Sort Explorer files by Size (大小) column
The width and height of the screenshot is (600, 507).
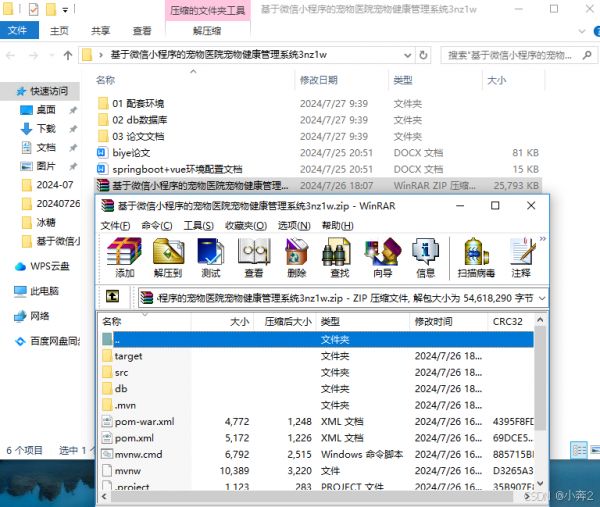pos(496,79)
